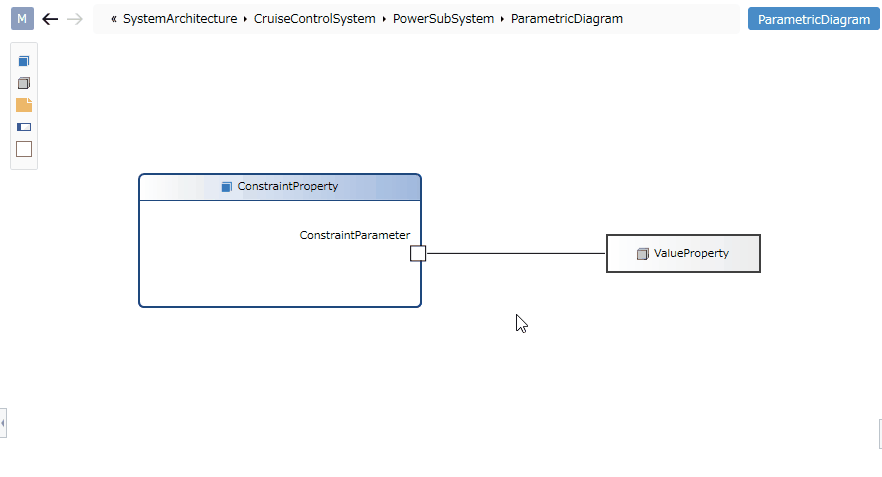
Task: Select the orange note tool
Action: click(x=24, y=105)
